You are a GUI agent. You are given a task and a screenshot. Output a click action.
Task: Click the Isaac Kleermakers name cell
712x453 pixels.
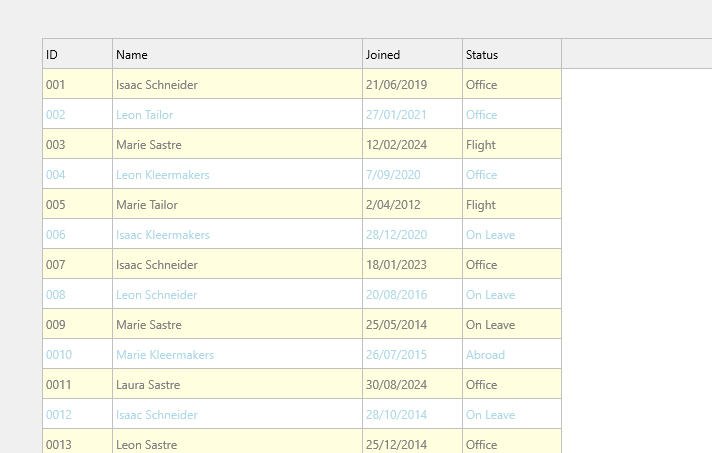237,234
